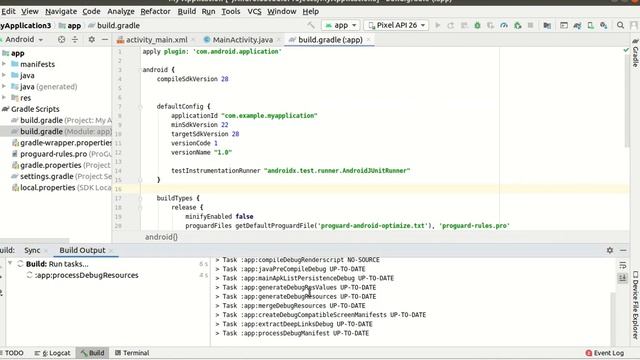
Task: Open Build panel gear settings
Action: [x=610, y=250]
